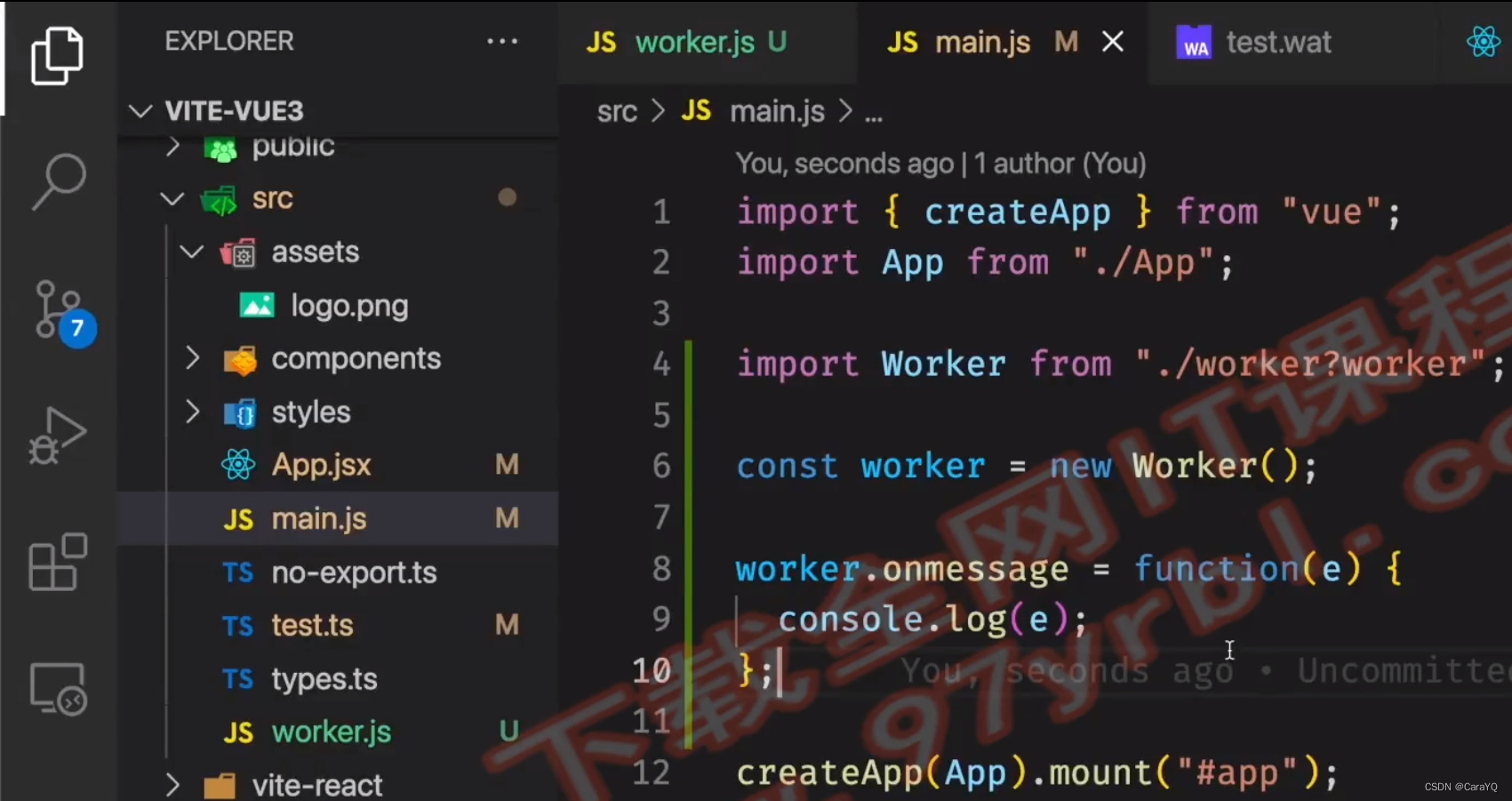Click the JS icon of worker.js in tree
This screenshot has width=1512, height=801.
click(x=238, y=733)
